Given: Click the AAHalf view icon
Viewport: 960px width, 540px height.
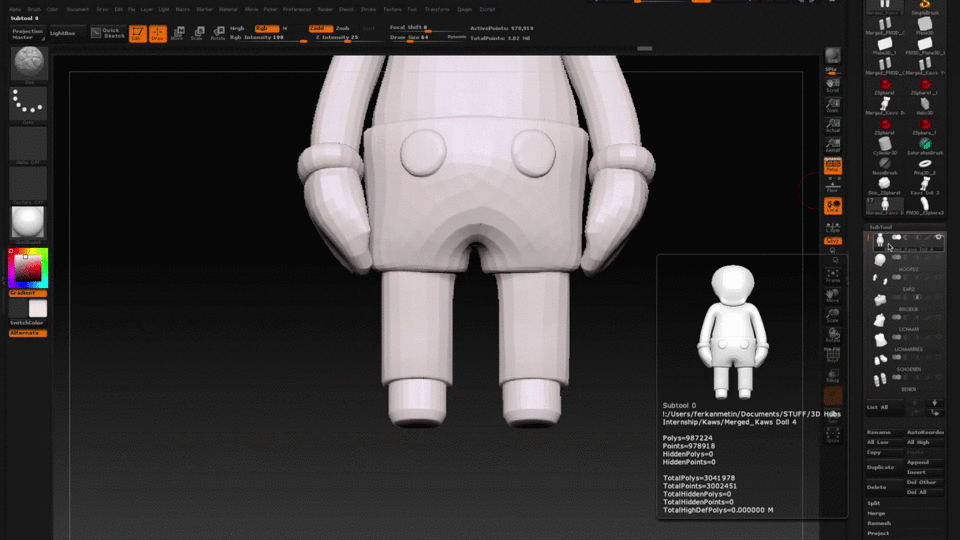Looking at the screenshot, I should click(x=833, y=146).
